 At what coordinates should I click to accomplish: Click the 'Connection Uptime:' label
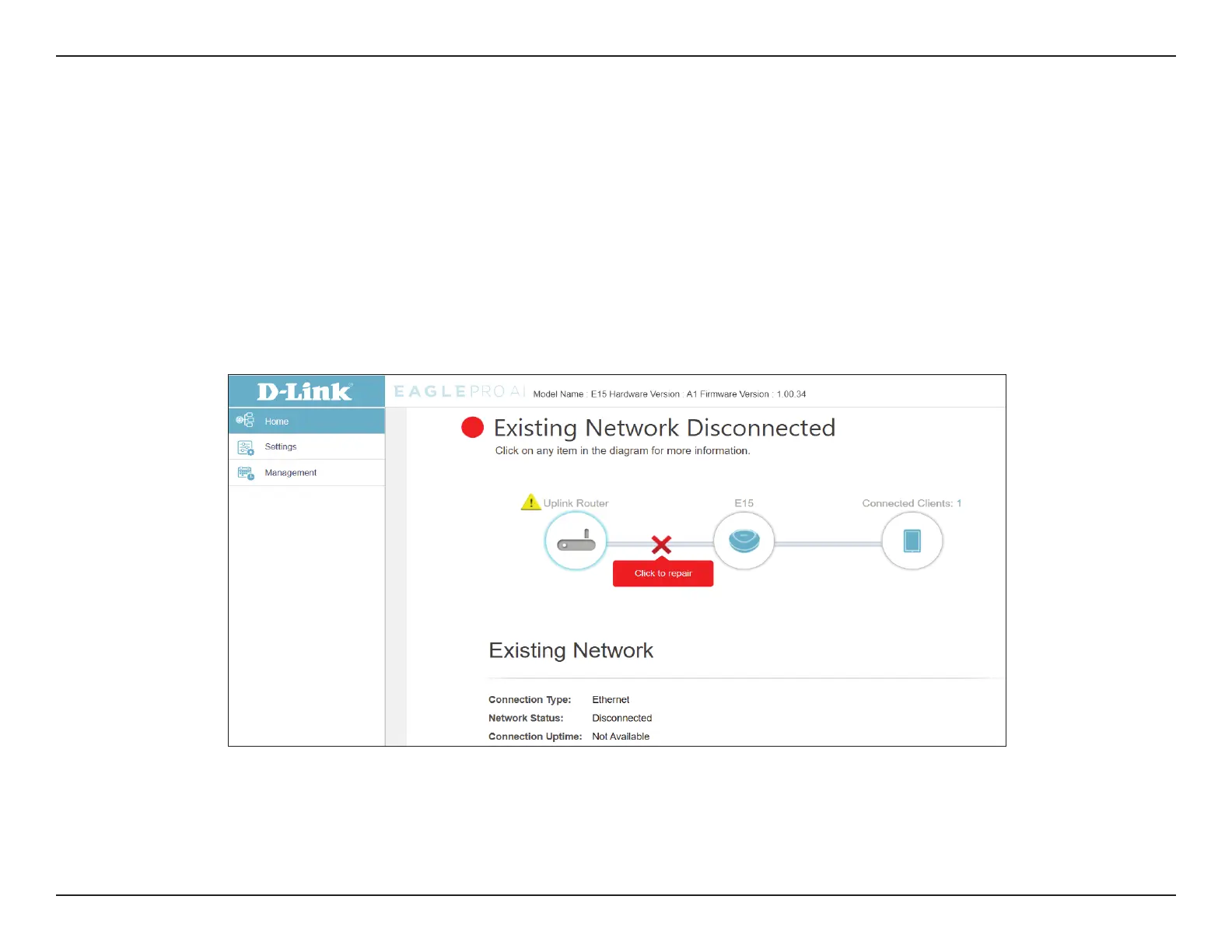[535, 737]
